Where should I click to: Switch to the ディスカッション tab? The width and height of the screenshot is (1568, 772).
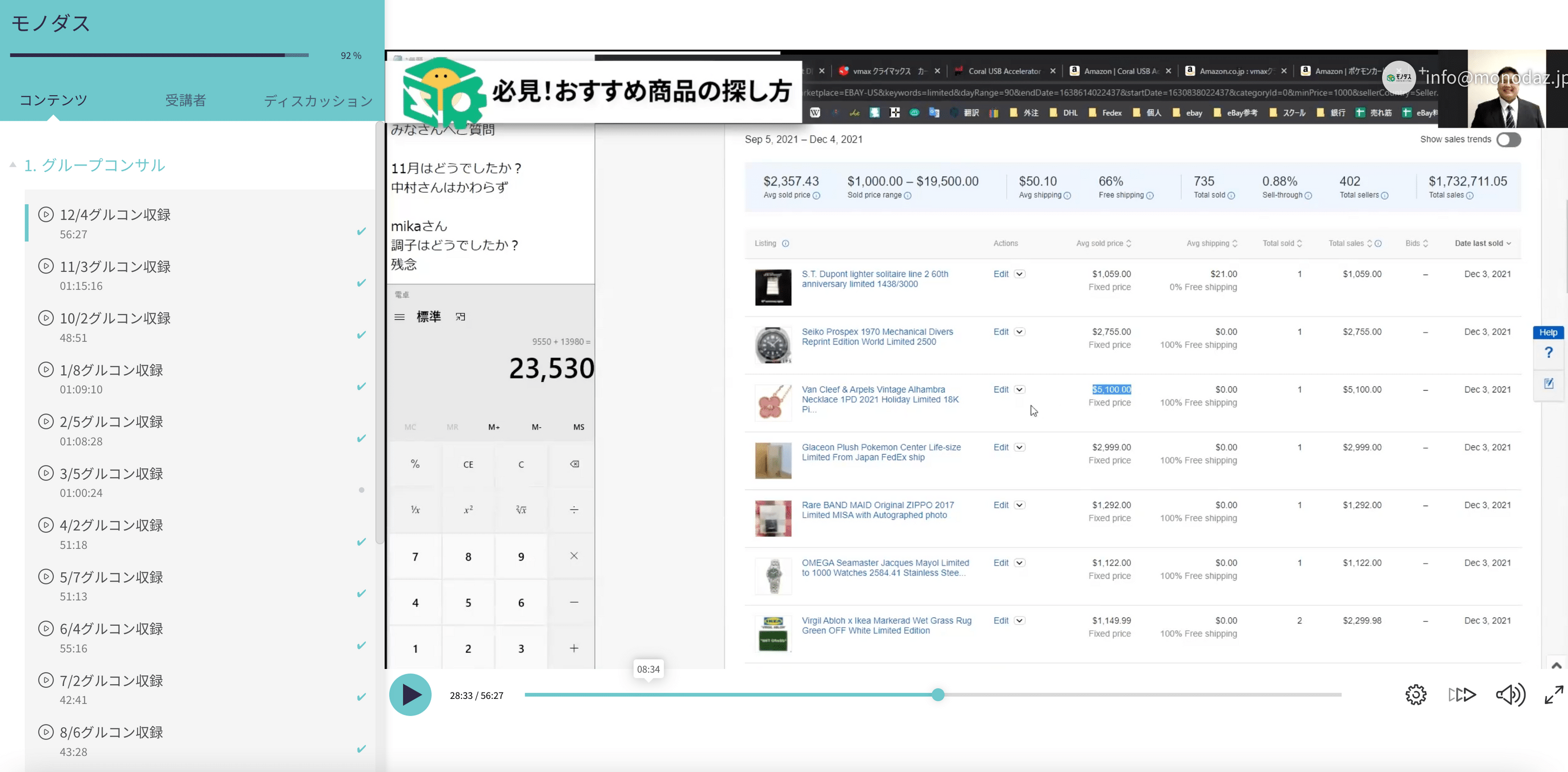pos(318,100)
